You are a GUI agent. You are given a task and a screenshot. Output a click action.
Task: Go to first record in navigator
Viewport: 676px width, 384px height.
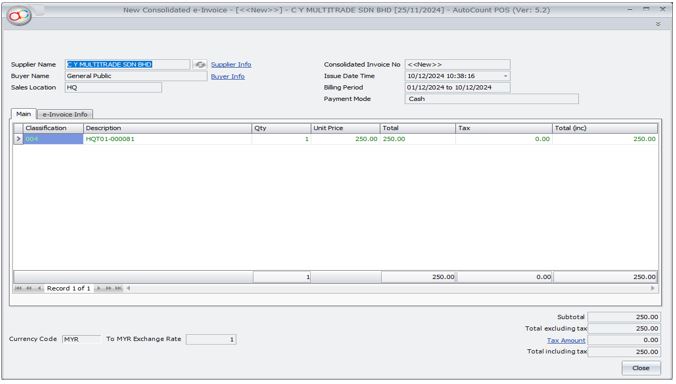[19, 288]
